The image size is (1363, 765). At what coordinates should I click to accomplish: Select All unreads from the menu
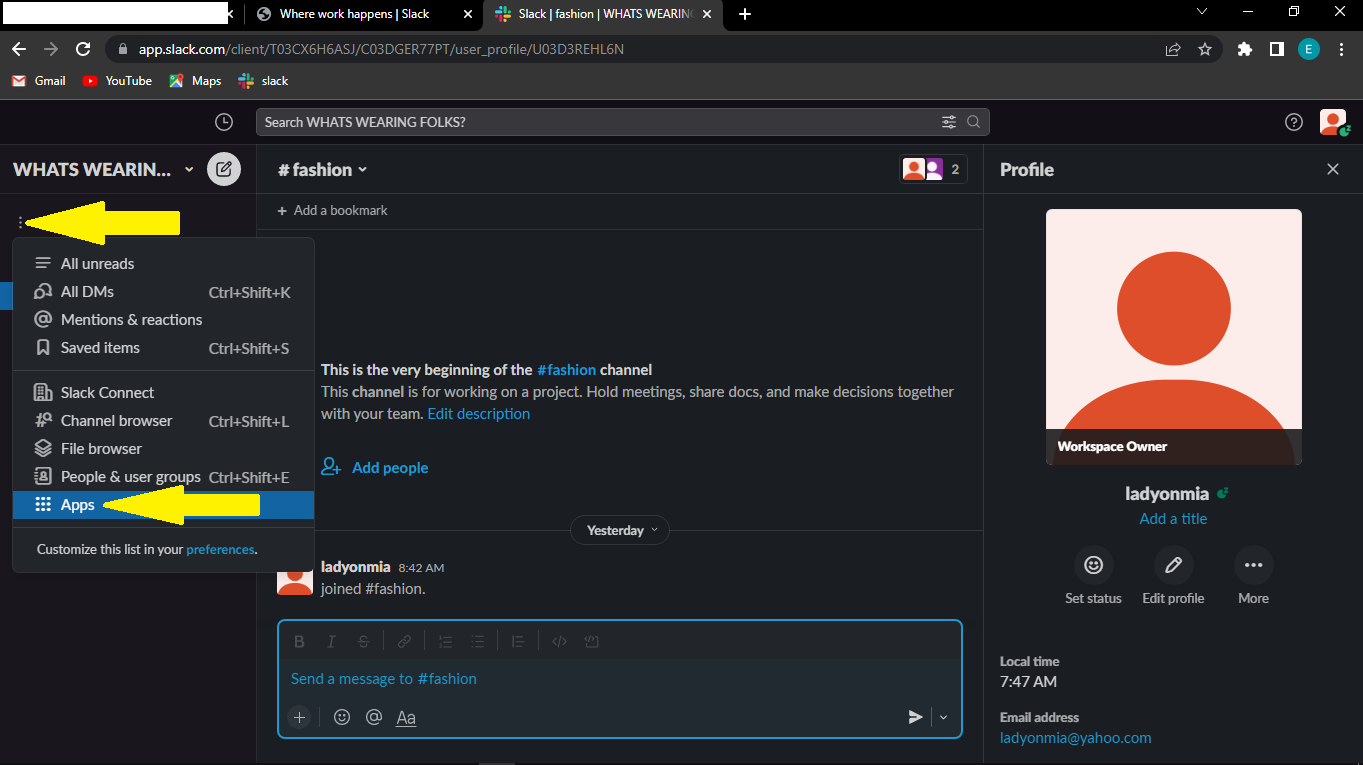(x=163, y=264)
